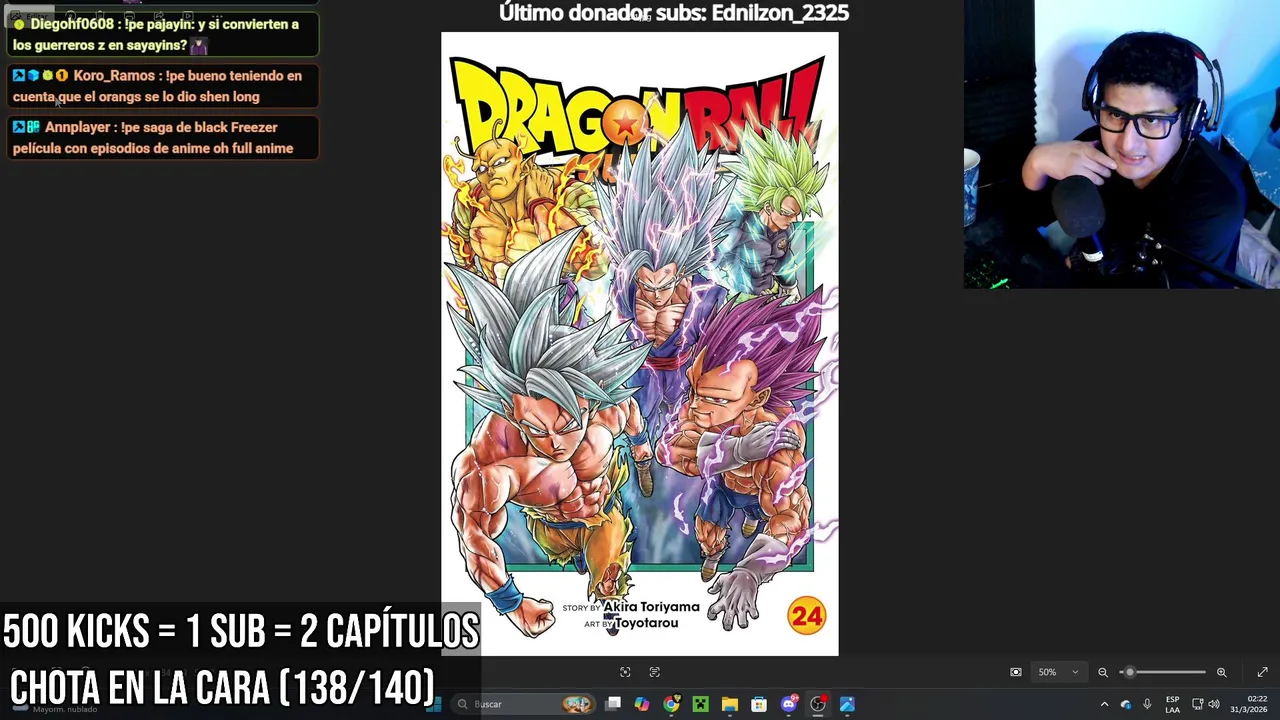The image size is (1280, 720).
Task: Click the network tray icon
Action: pyautogui.click(x=1198, y=704)
